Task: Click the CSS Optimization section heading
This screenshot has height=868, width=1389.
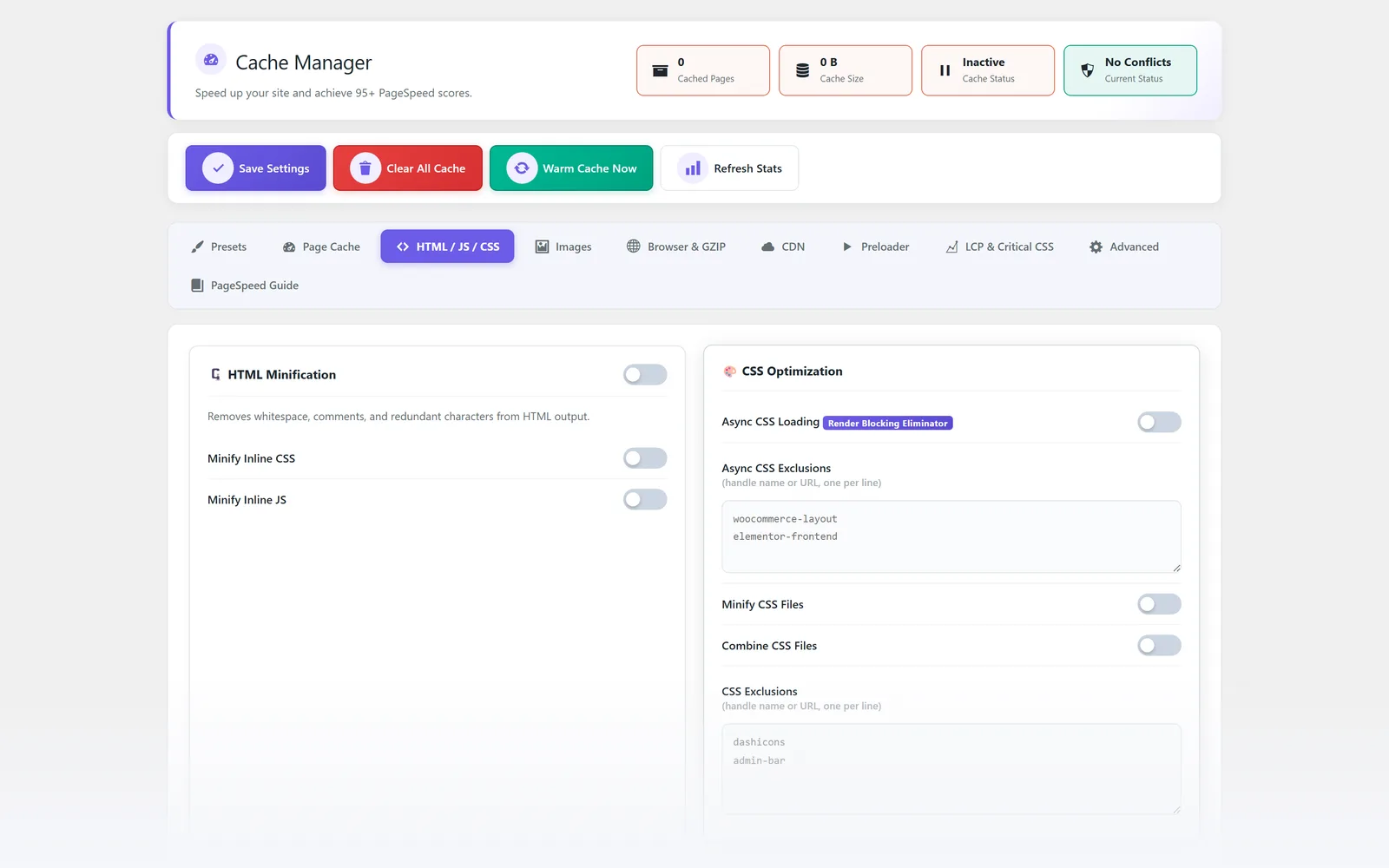Action: click(792, 372)
